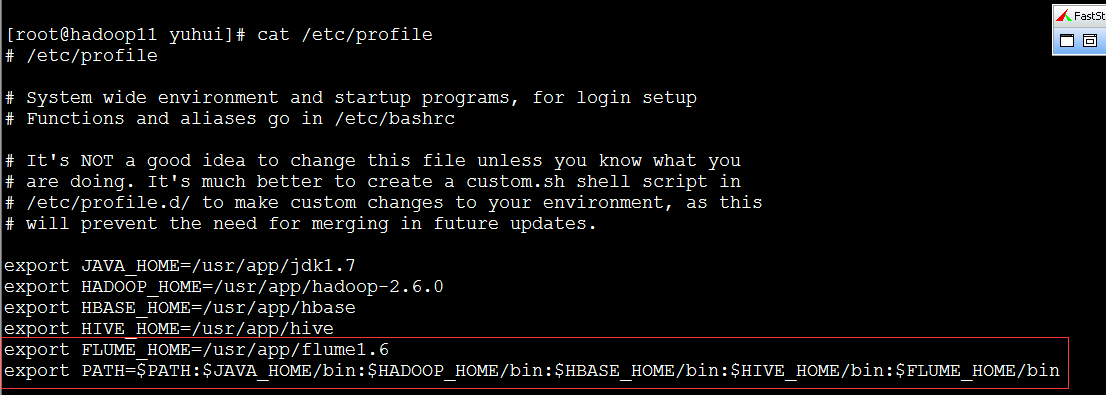The image size is (1106, 395).
Task: Click the 'custom.sh shell script' comment line
Action: tap(372, 182)
